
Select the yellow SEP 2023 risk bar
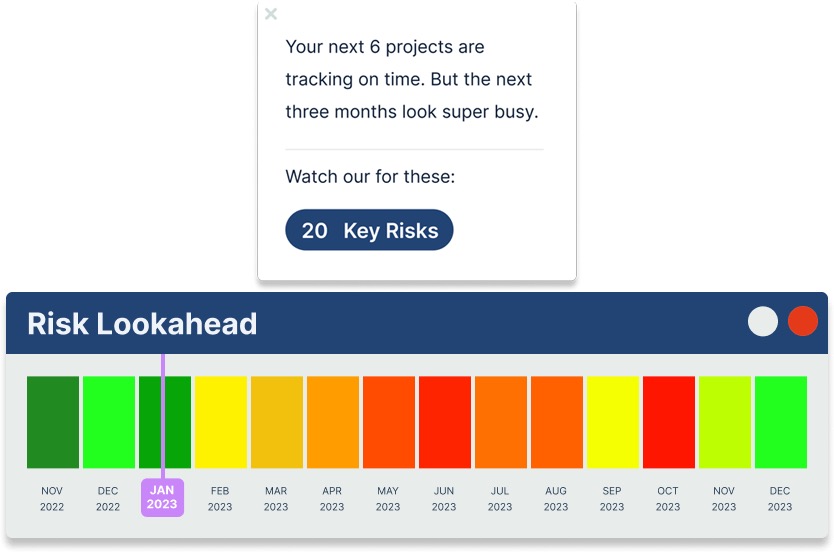tap(613, 422)
